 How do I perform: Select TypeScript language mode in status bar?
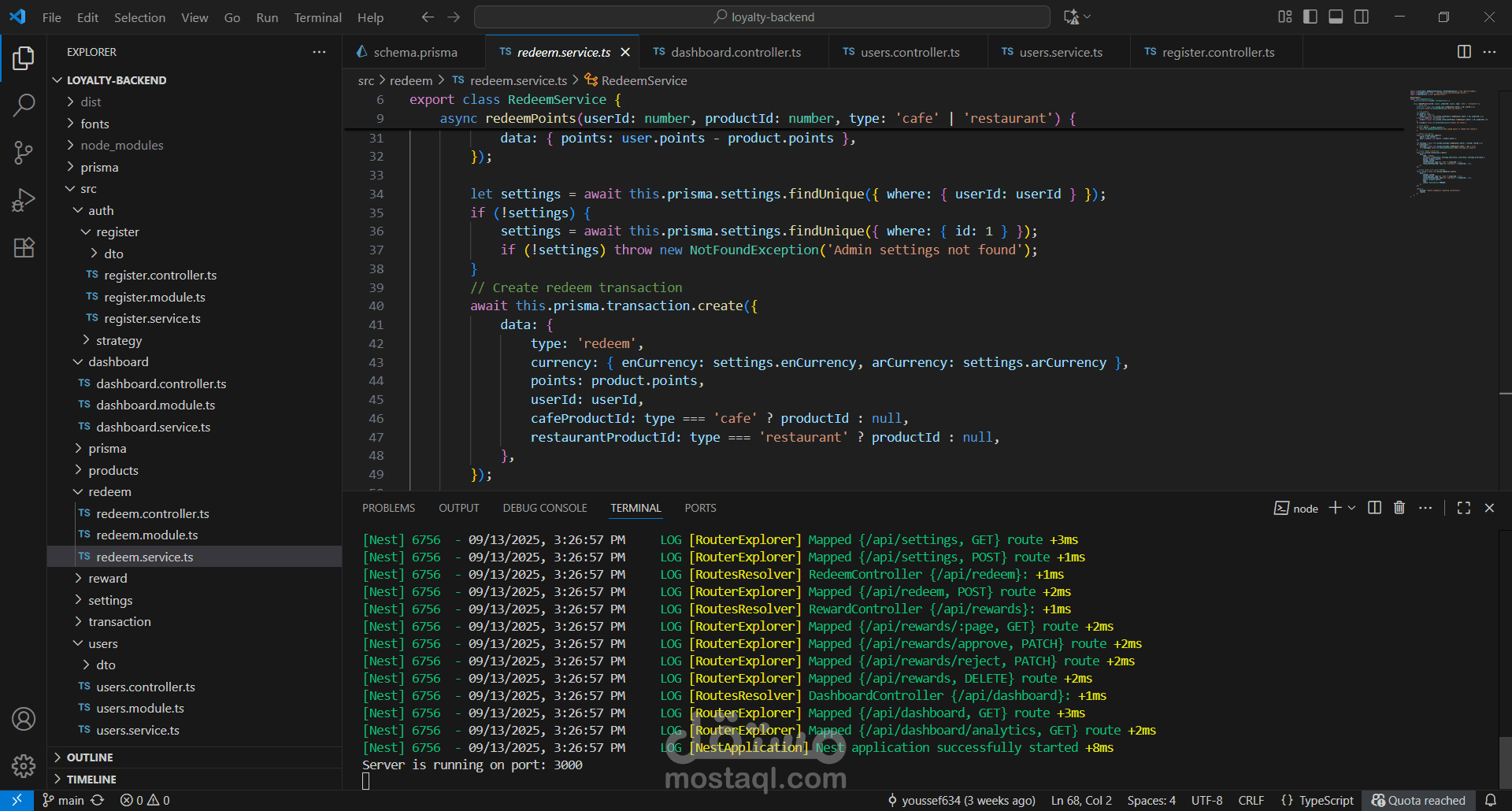1325,800
